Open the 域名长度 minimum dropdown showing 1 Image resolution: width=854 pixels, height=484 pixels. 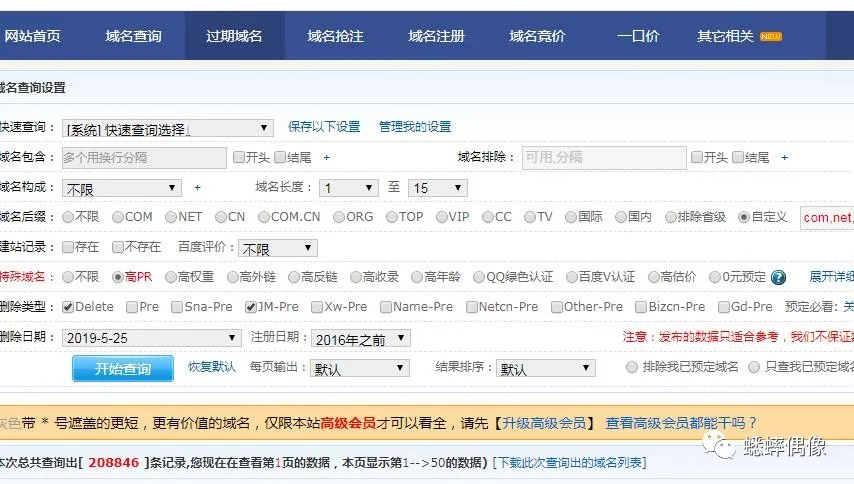click(349, 188)
